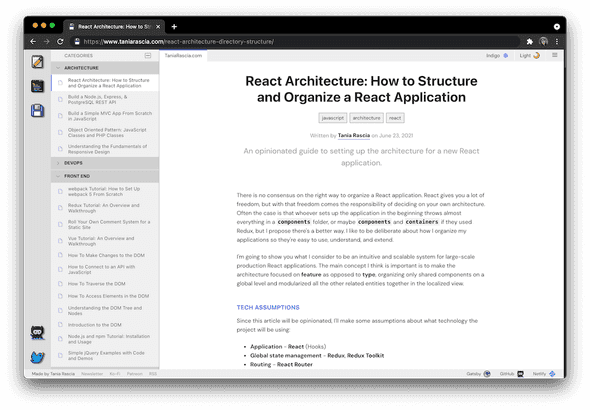The image size is (590, 410).
Task: Open the Ko-Fi footer link
Action: click(115, 374)
